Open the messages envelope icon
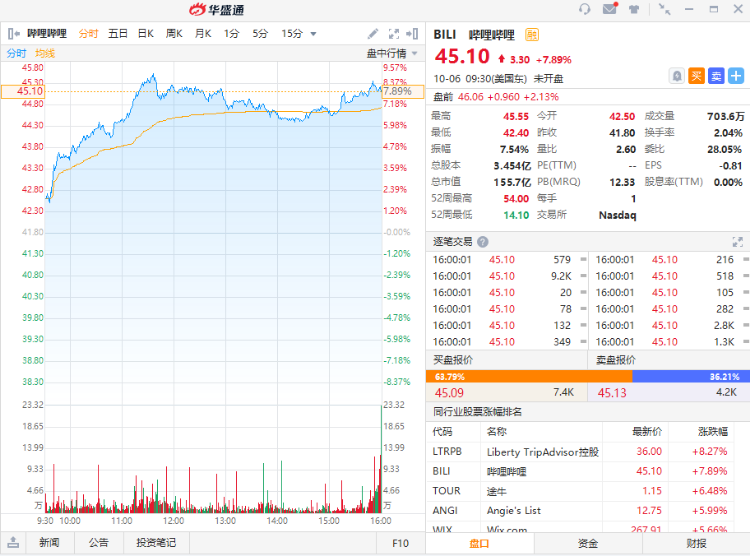 610,9
